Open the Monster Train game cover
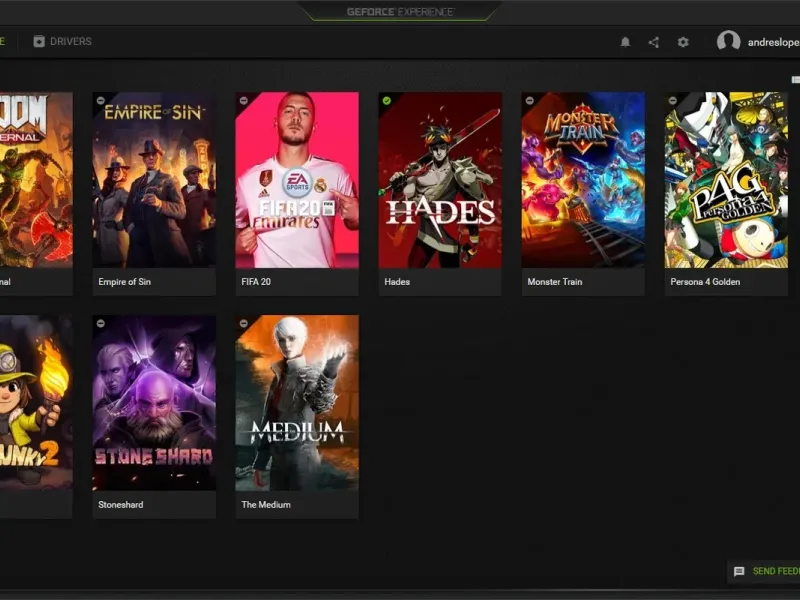The height and width of the screenshot is (600, 800). click(x=583, y=180)
